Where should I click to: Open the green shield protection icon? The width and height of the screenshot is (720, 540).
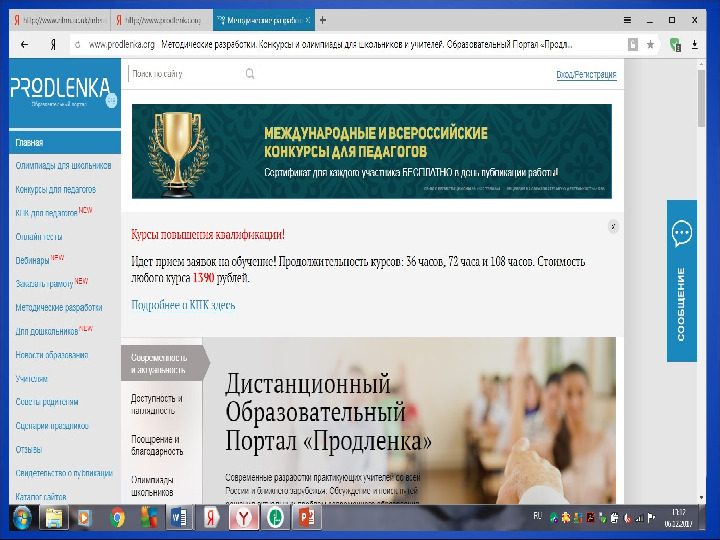pyautogui.click(x=675, y=45)
